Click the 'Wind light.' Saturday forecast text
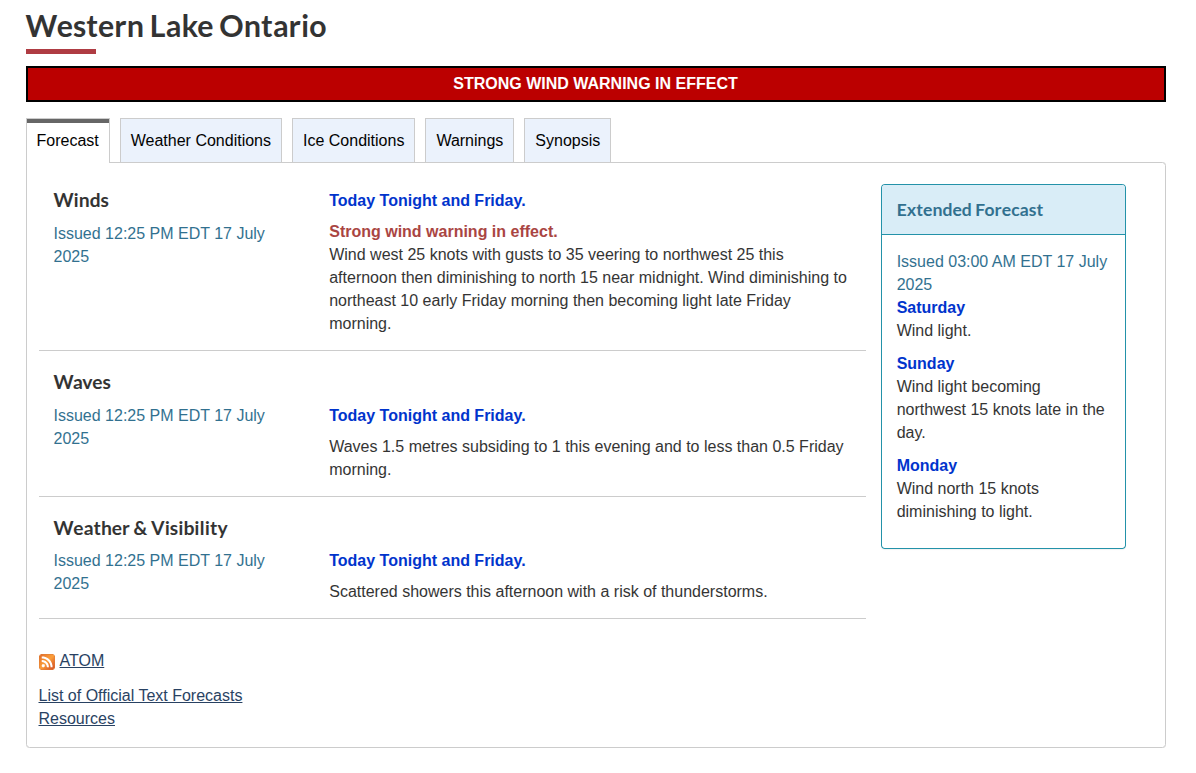1196x773 pixels. pyautogui.click(x=934, y=330)
